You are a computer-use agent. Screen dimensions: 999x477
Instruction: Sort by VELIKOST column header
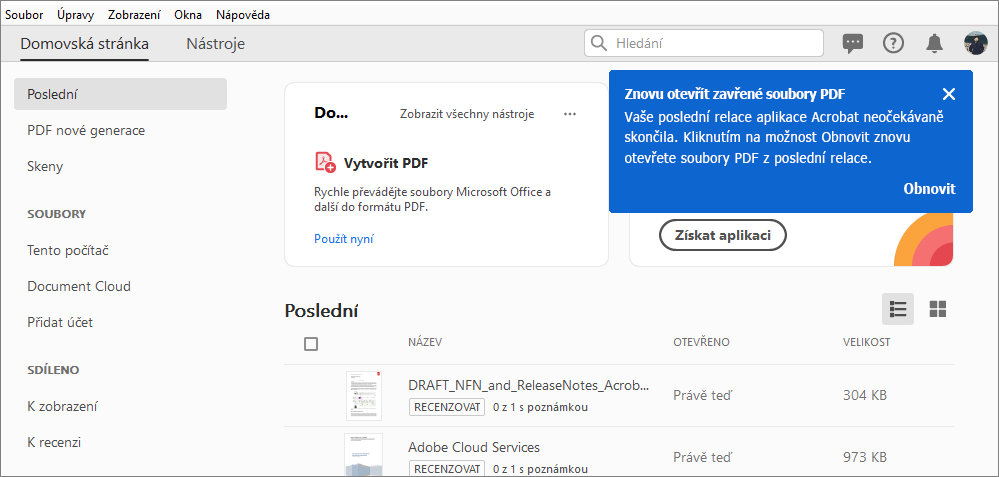click(866, 343)
